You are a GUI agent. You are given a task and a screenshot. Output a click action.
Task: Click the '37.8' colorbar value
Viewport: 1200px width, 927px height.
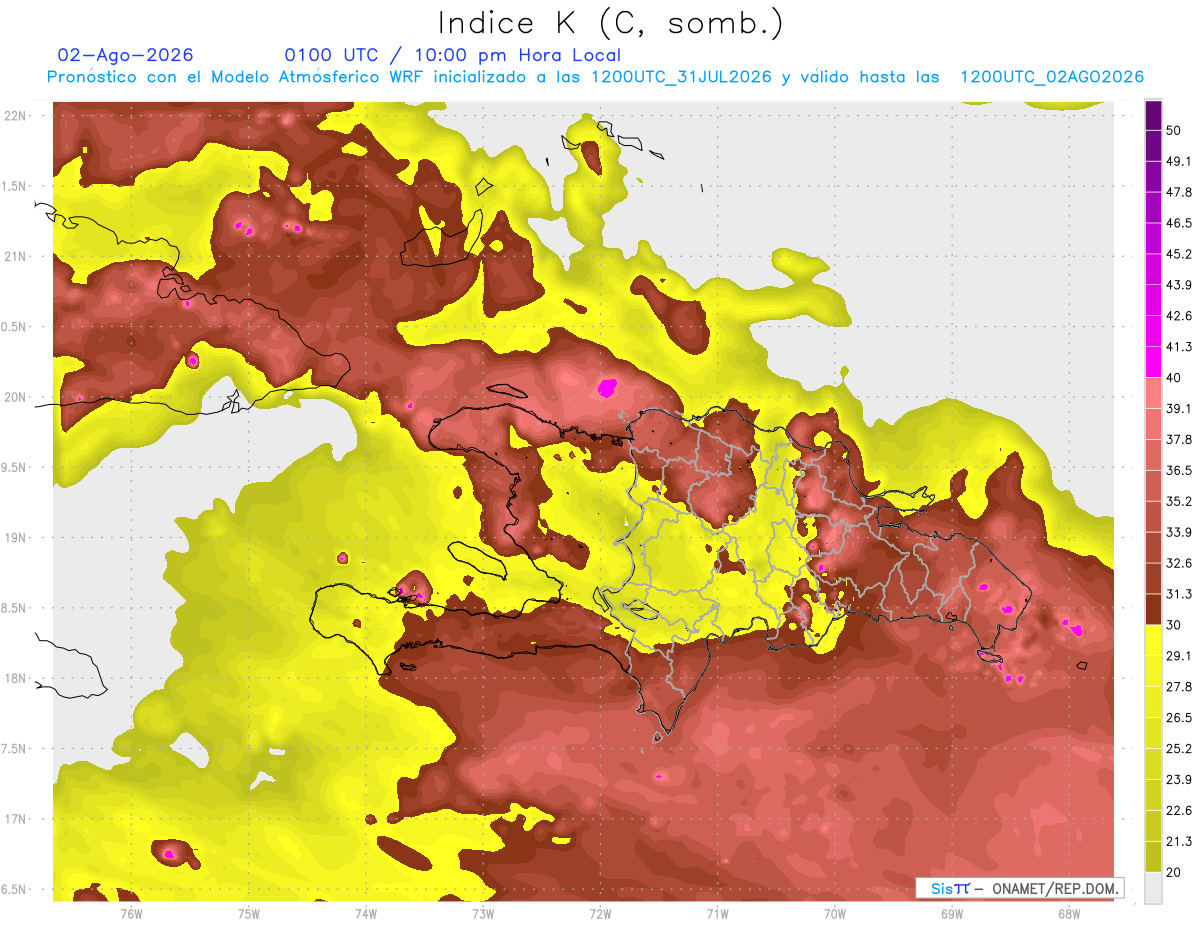pos(1179,439)
